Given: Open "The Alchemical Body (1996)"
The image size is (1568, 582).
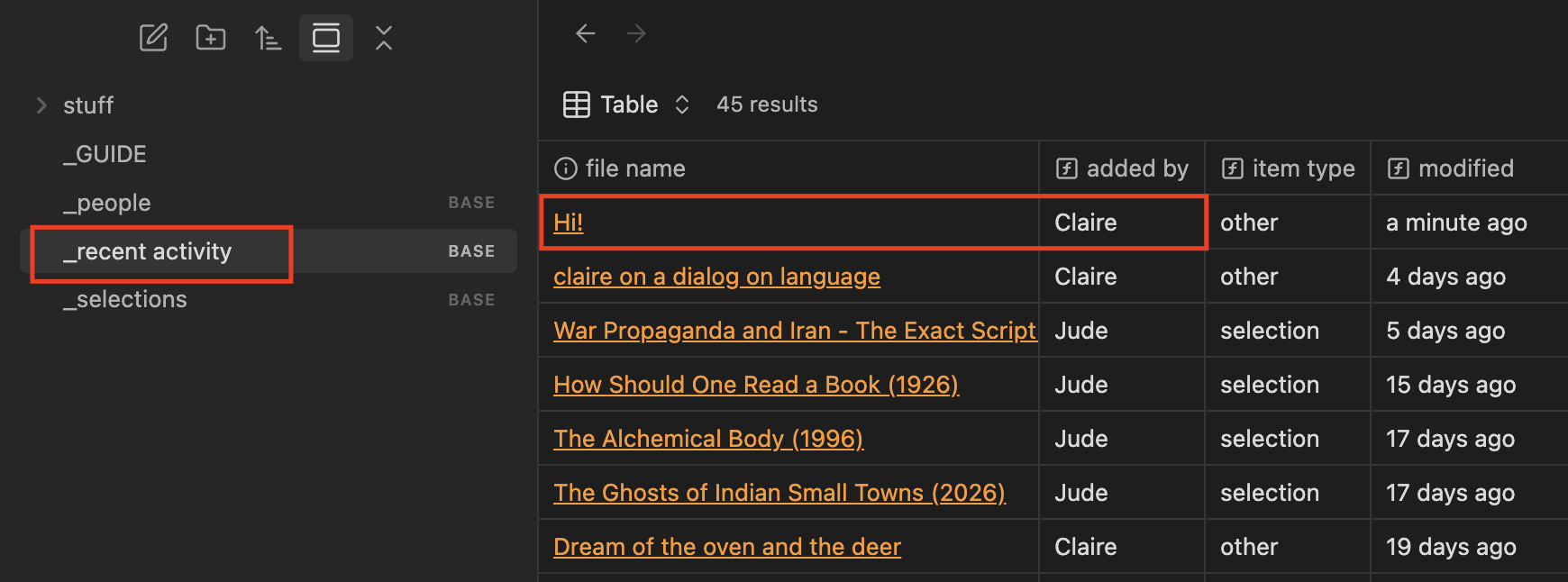Looking at the screenshot, I should (x=708, y=439).
